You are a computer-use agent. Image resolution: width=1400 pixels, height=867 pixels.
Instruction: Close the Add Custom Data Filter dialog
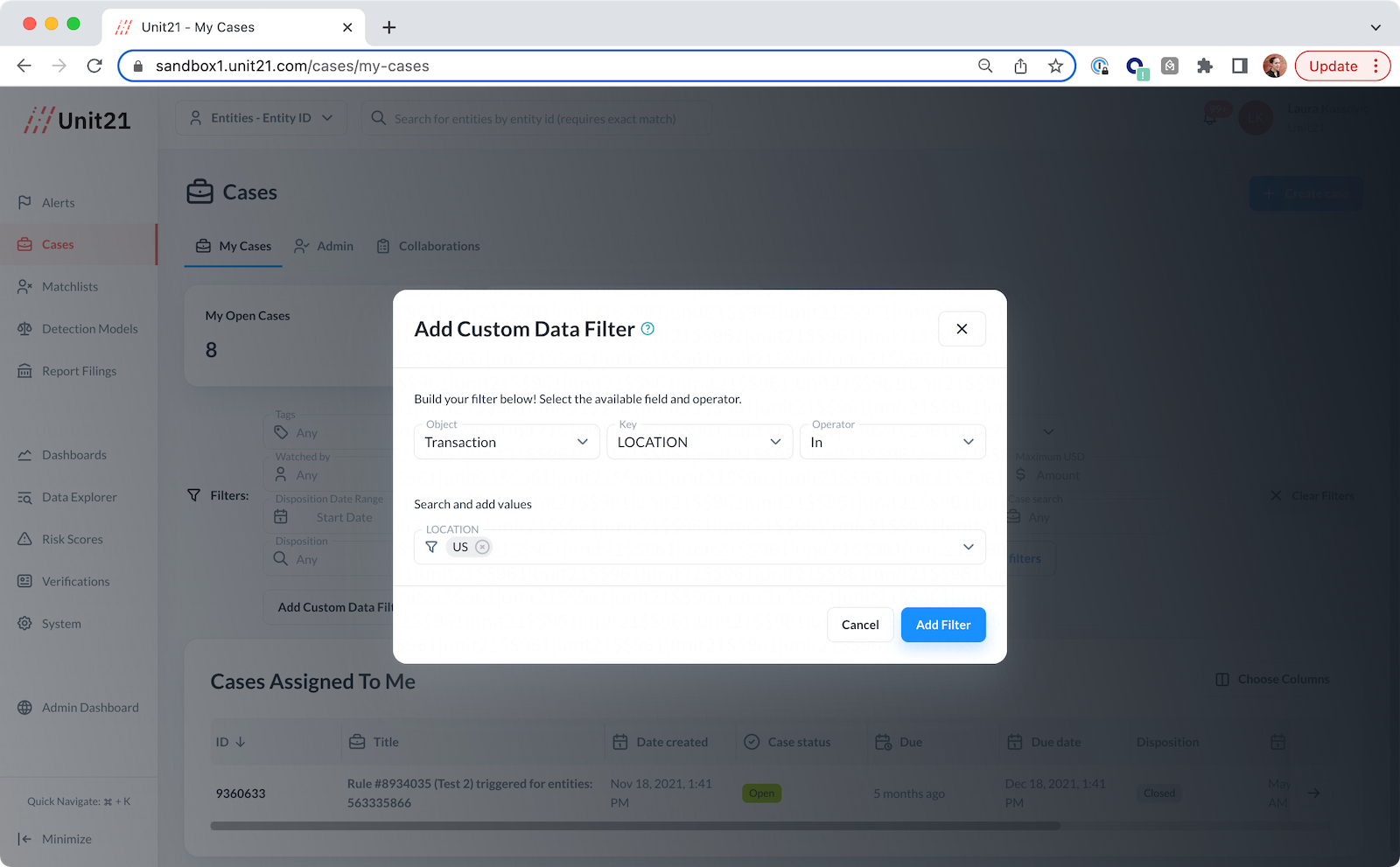pos(962,329)
